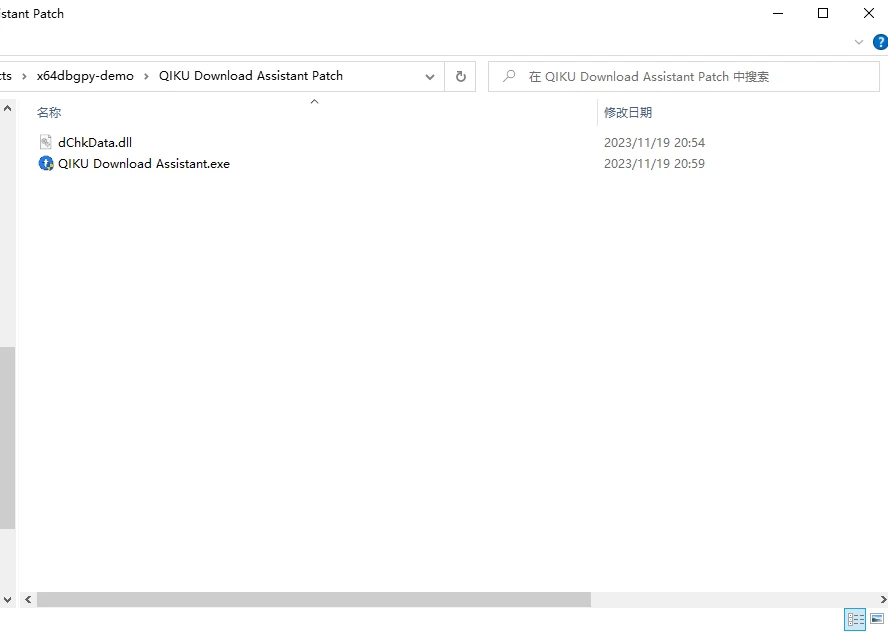Viewport: 888px width, 632px height.
Task: Click navigation pane scroll down arrow
Action: [x=7, y=599]
